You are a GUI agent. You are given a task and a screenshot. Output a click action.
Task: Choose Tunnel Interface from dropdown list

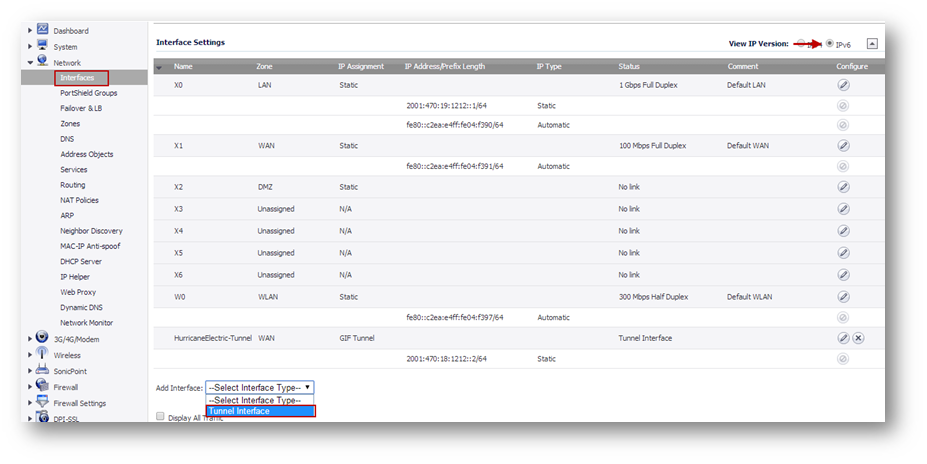pyautogui.click(x=260, y=411)
